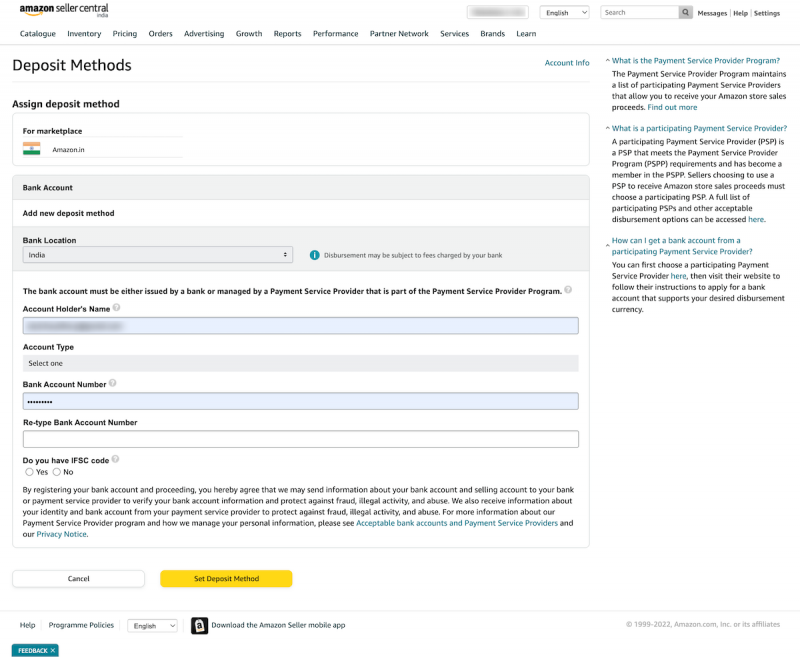Click help icon after Payment Service Provider Program sentence
The image size is (800, 657).
click(568, 290)
